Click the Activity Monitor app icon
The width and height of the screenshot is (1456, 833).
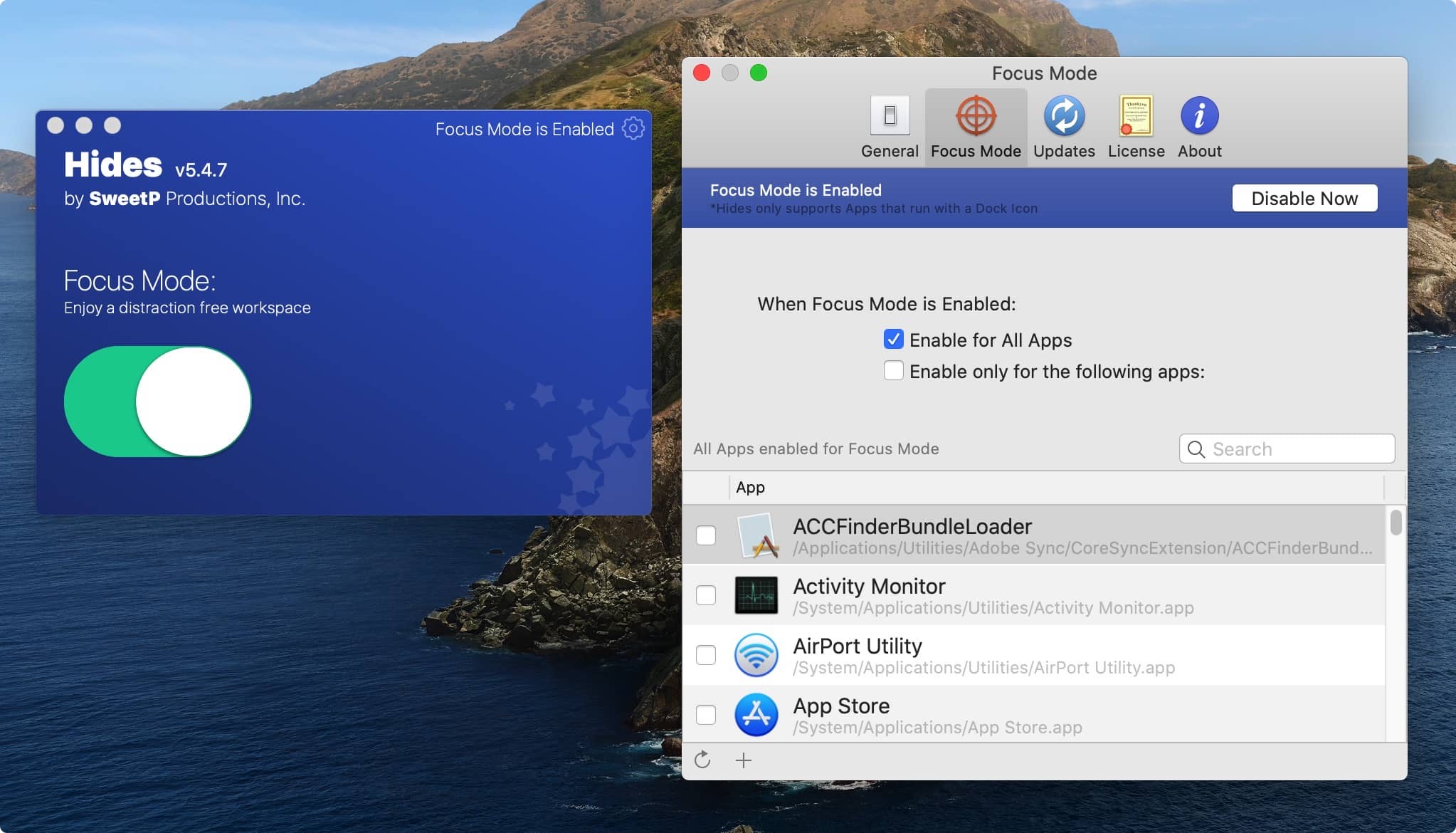[756, 595]
